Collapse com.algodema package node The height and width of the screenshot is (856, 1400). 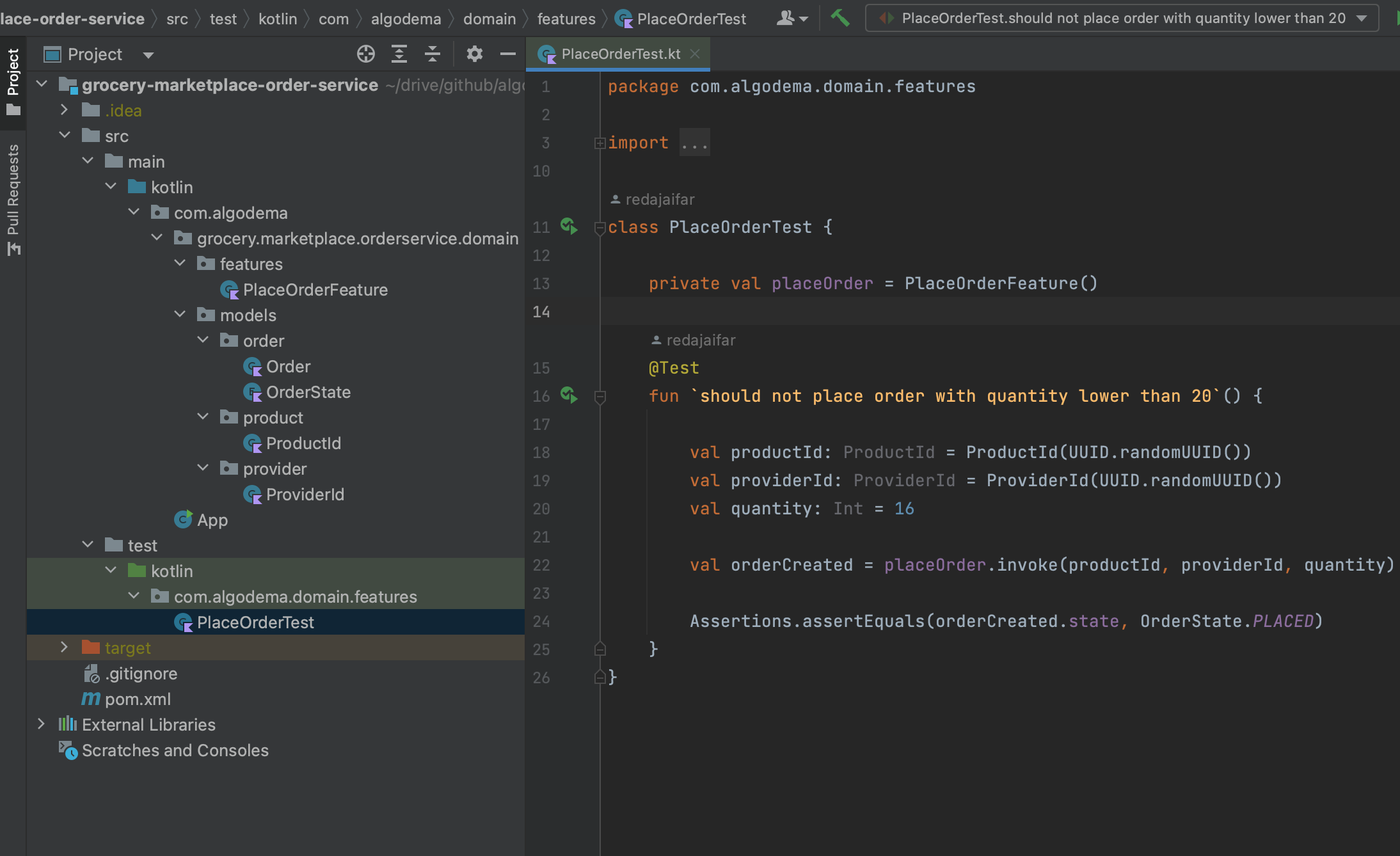[134, 212]
